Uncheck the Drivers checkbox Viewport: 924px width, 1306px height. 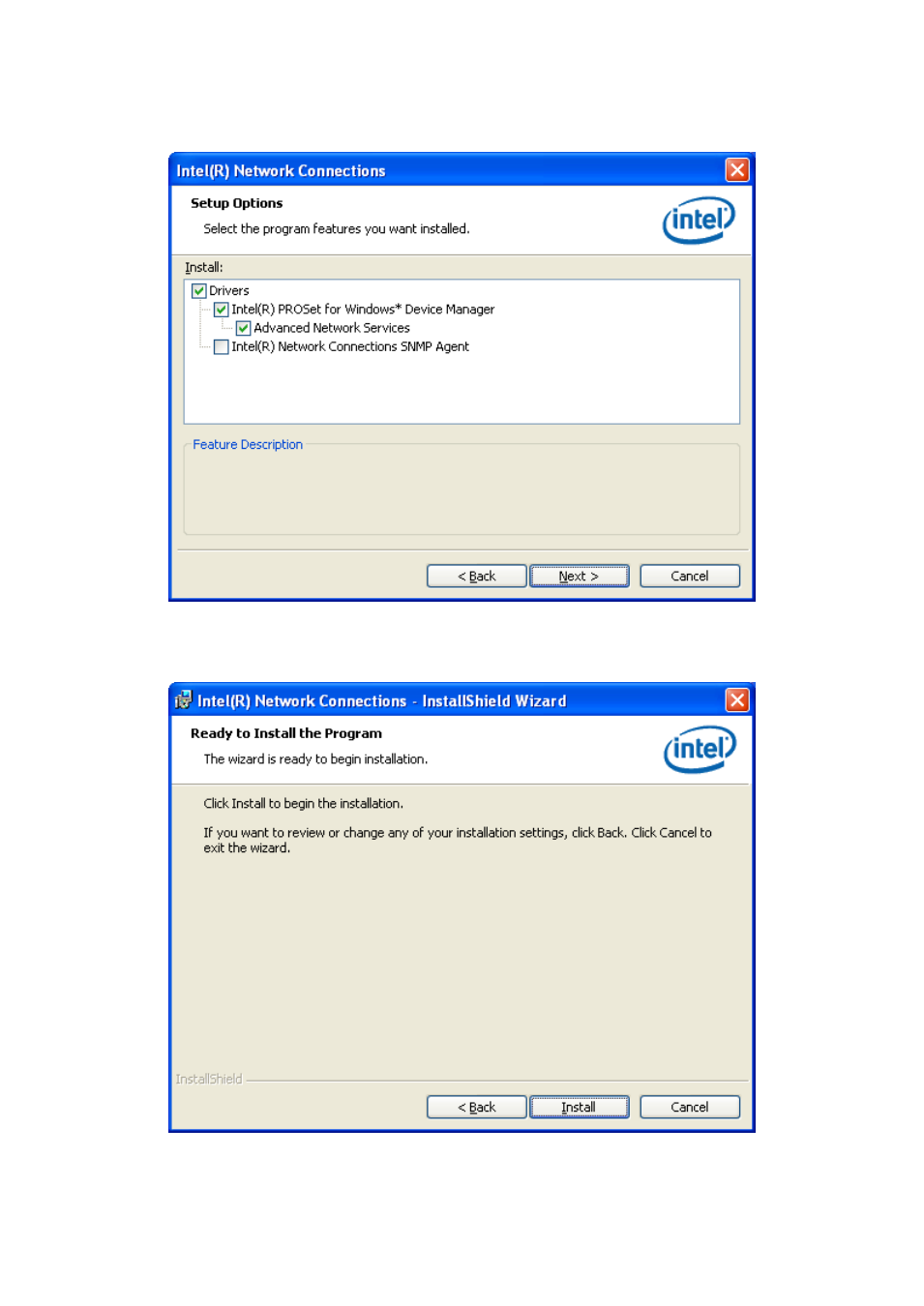(x=199, y=291)
